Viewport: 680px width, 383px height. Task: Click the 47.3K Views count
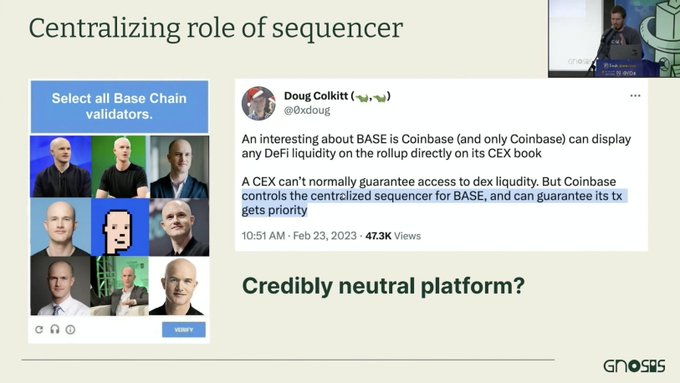393,236
